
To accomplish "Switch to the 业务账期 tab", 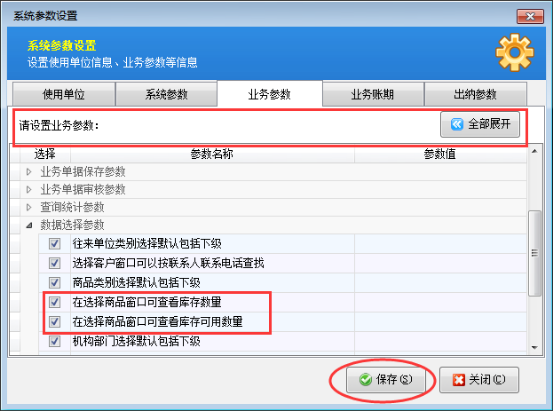I will 373,94.
